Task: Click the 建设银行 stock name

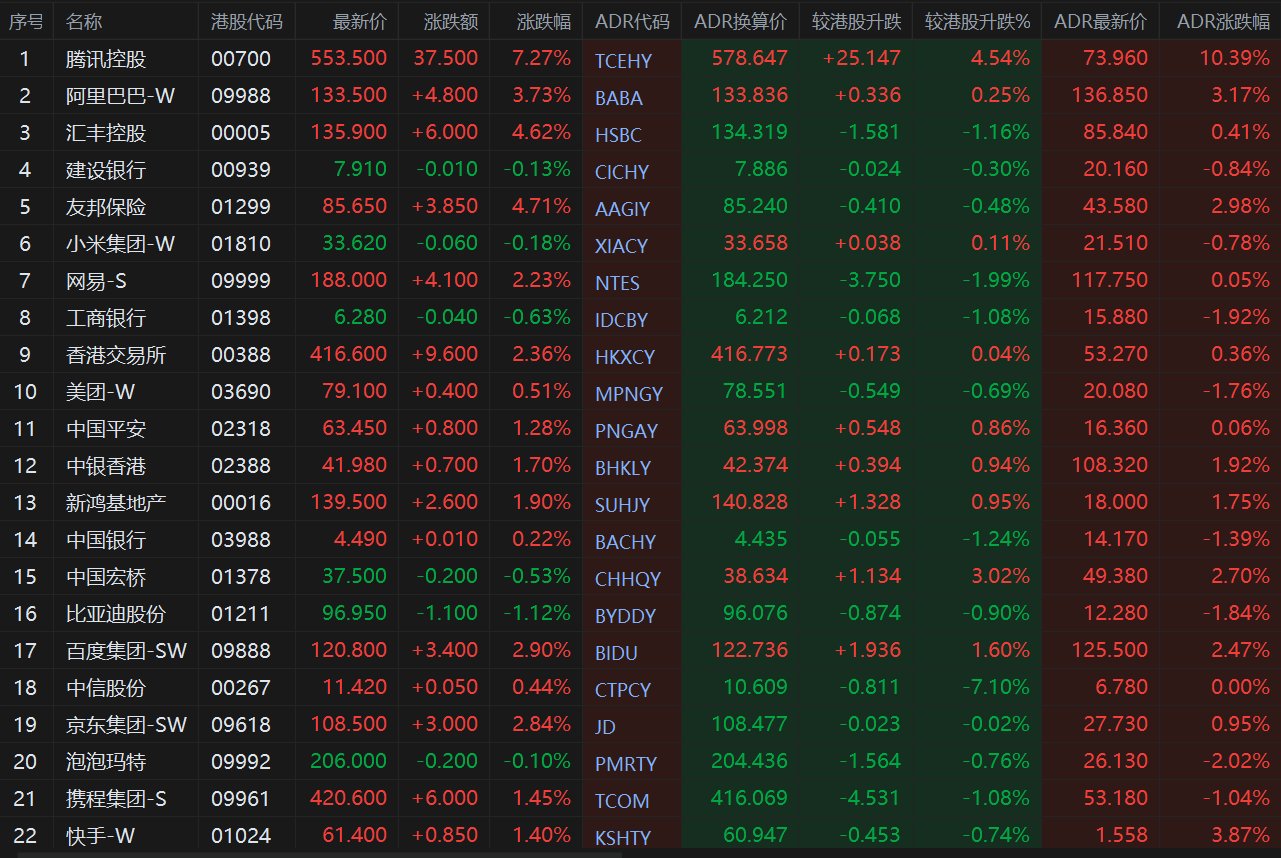Action: point(106,170)
